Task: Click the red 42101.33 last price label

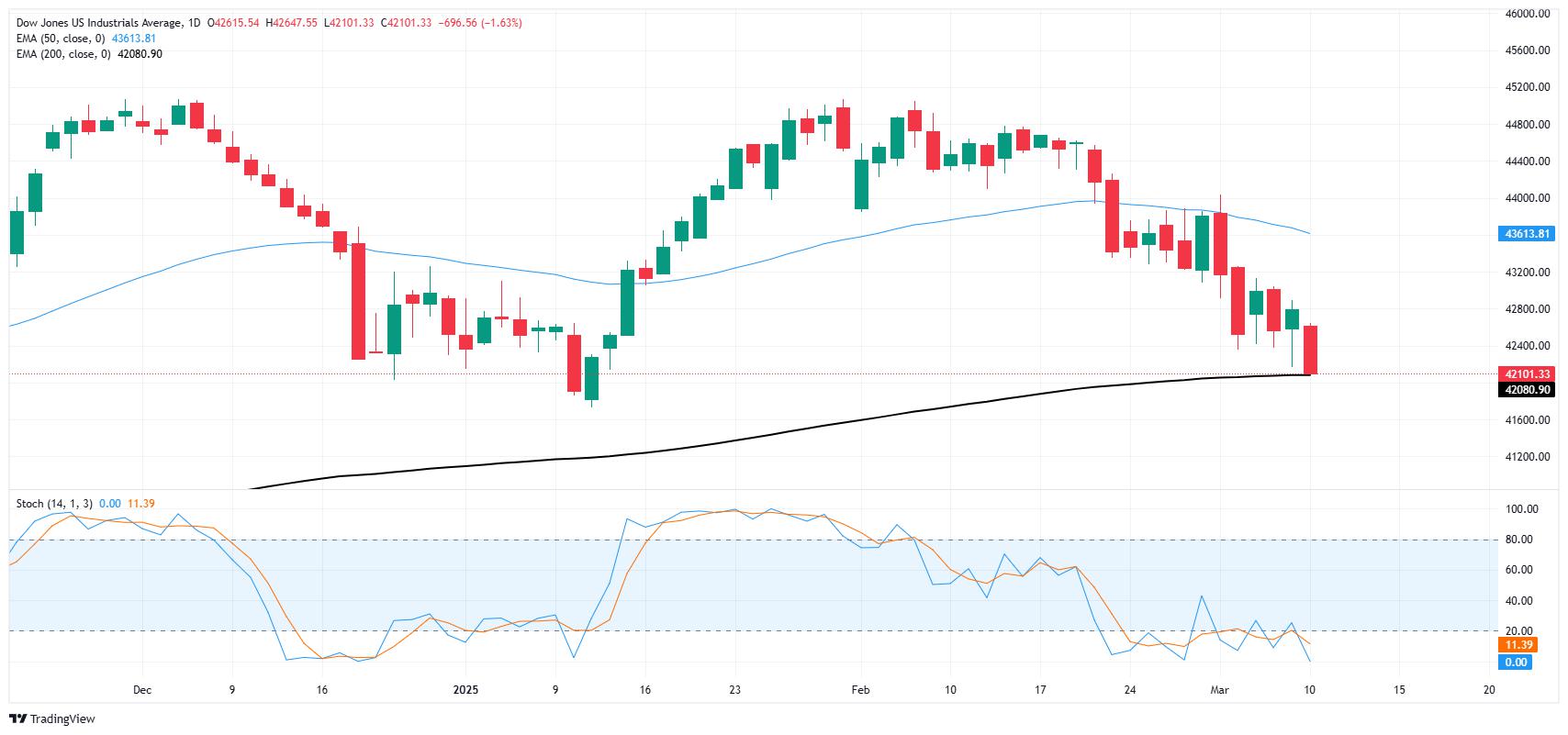Action: (1526, 374)
